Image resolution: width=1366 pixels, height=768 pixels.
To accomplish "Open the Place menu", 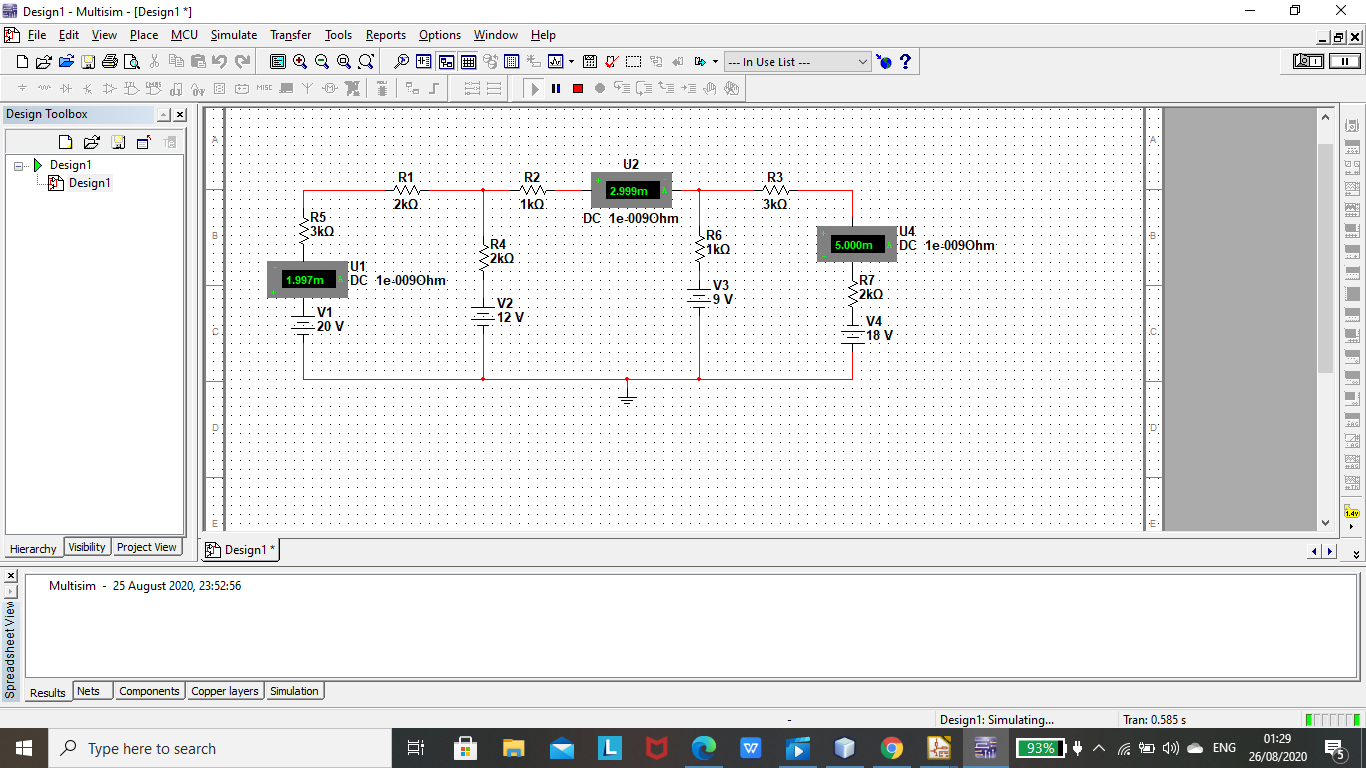I will (x=144, y=35).
